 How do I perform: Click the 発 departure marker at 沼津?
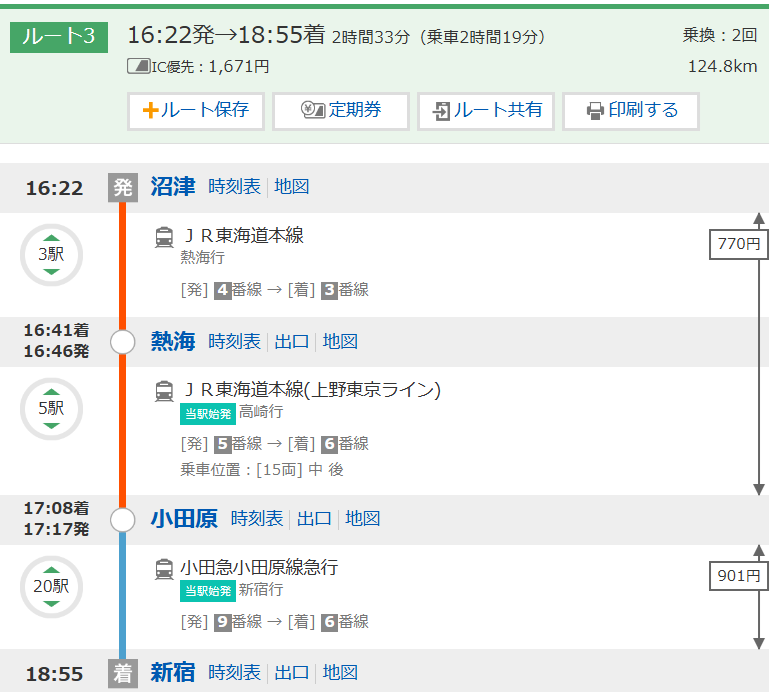pyautogui.click(x=123, y=188)
